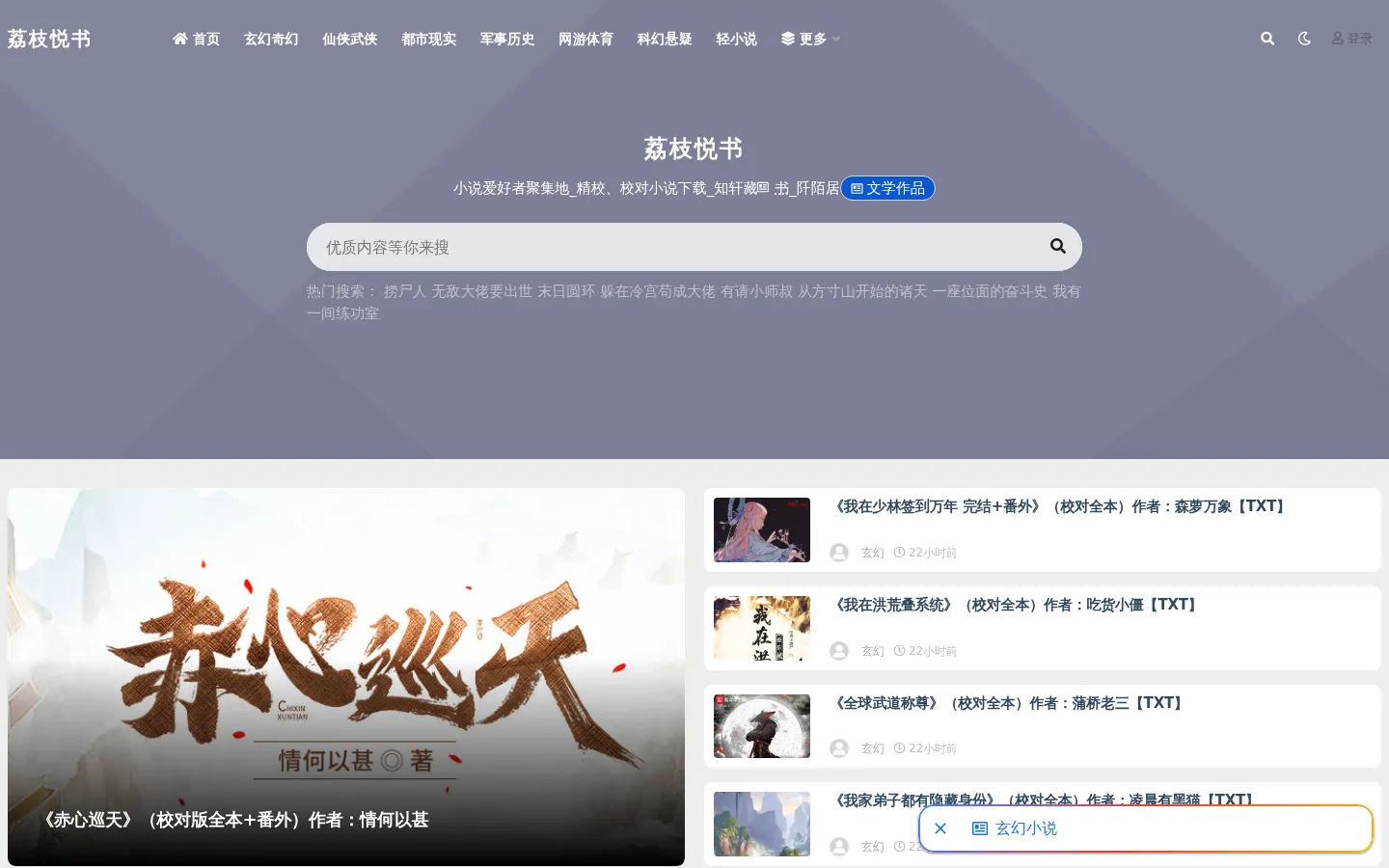Click the header search magnifier icon

(x=1267, y=39)
